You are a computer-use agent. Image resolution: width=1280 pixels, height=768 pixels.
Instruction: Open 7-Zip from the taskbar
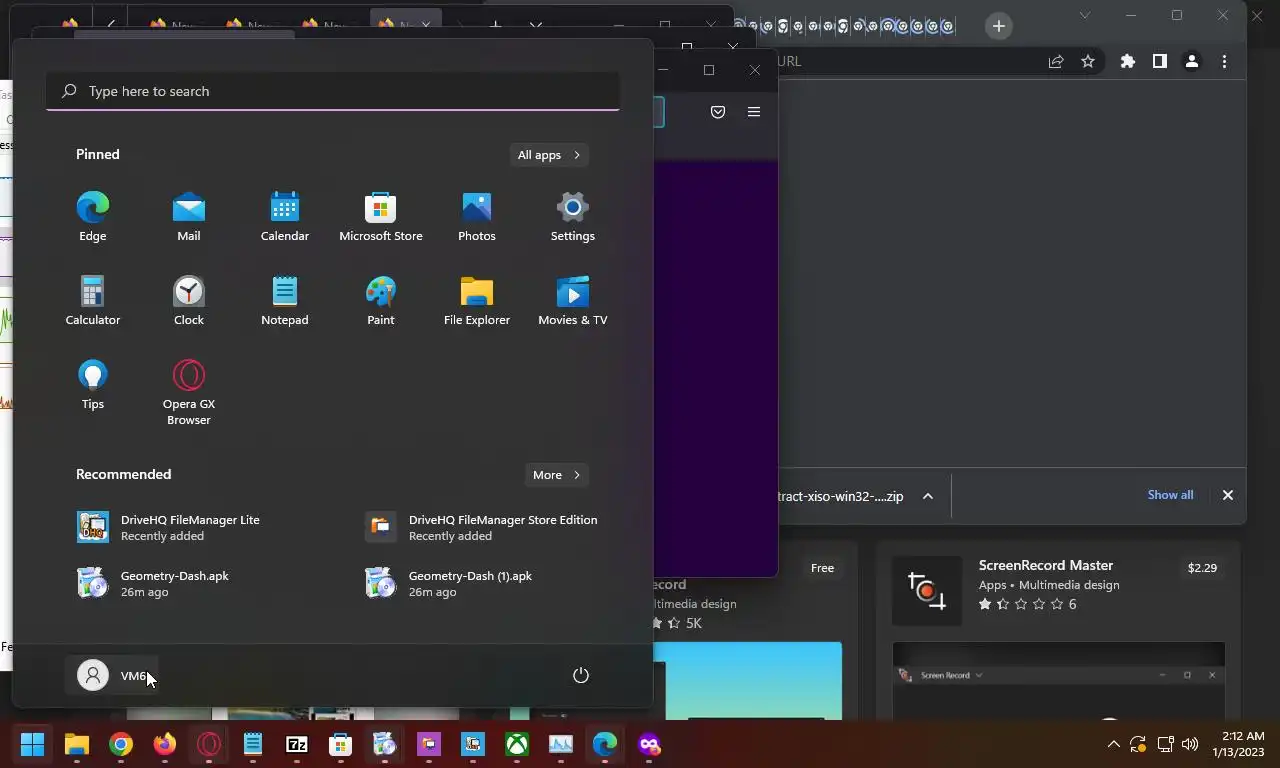[297, 744]
